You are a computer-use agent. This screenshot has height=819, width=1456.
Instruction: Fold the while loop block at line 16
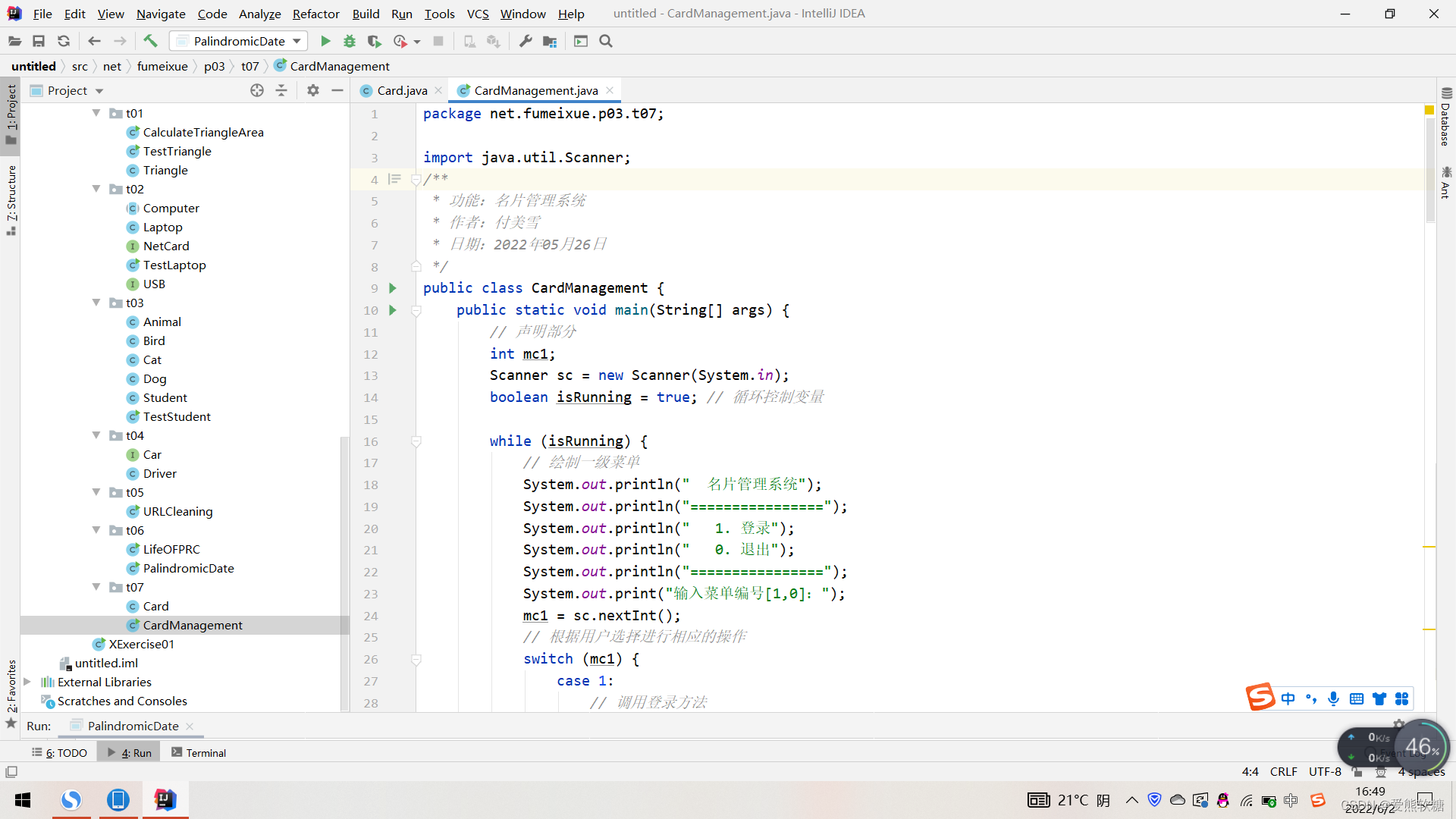click(x=416, y=441)
